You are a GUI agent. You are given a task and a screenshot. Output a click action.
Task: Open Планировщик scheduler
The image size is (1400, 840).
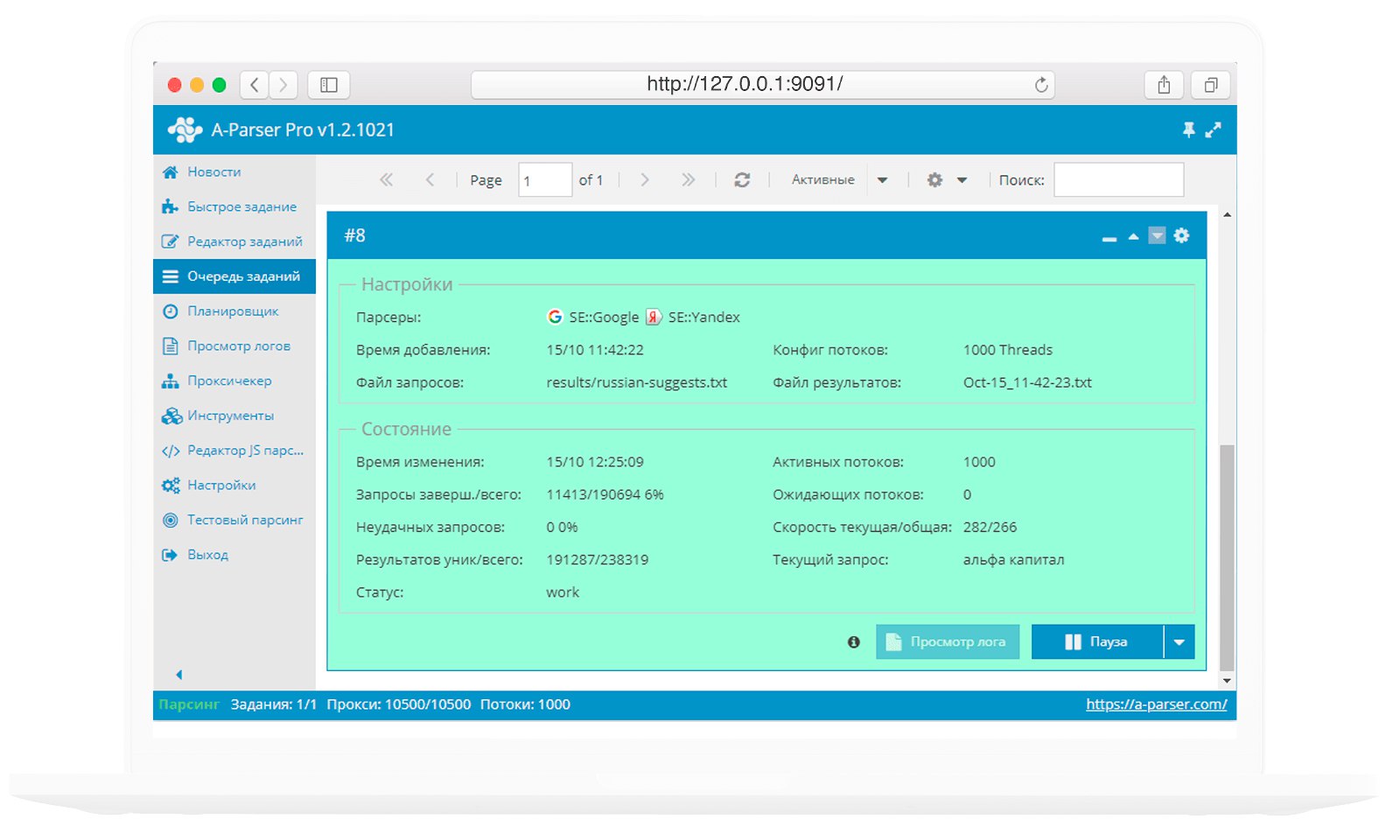[x=234, y=311]
